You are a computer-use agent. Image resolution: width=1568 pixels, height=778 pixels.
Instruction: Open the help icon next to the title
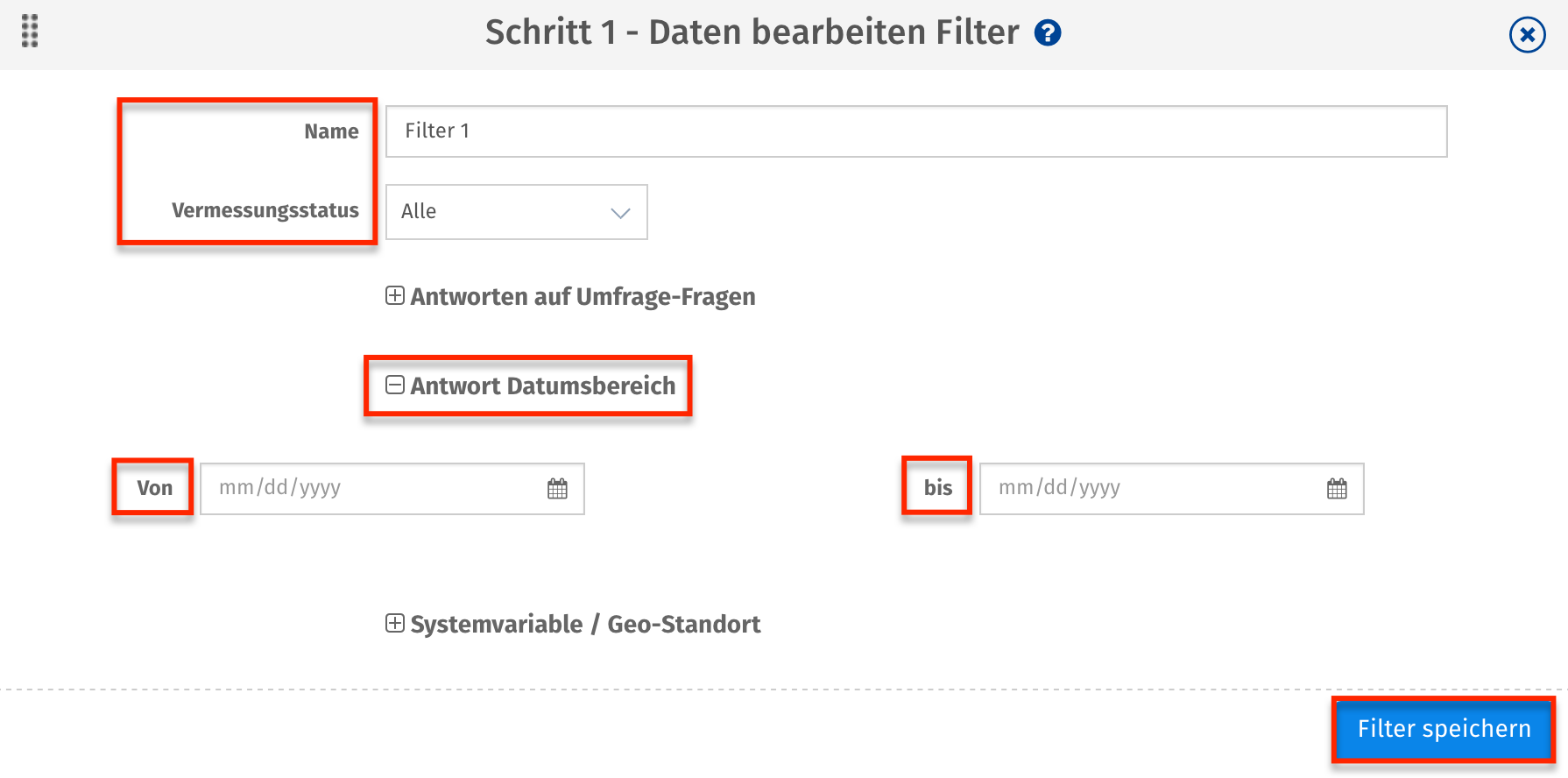tap(1048, 33)
